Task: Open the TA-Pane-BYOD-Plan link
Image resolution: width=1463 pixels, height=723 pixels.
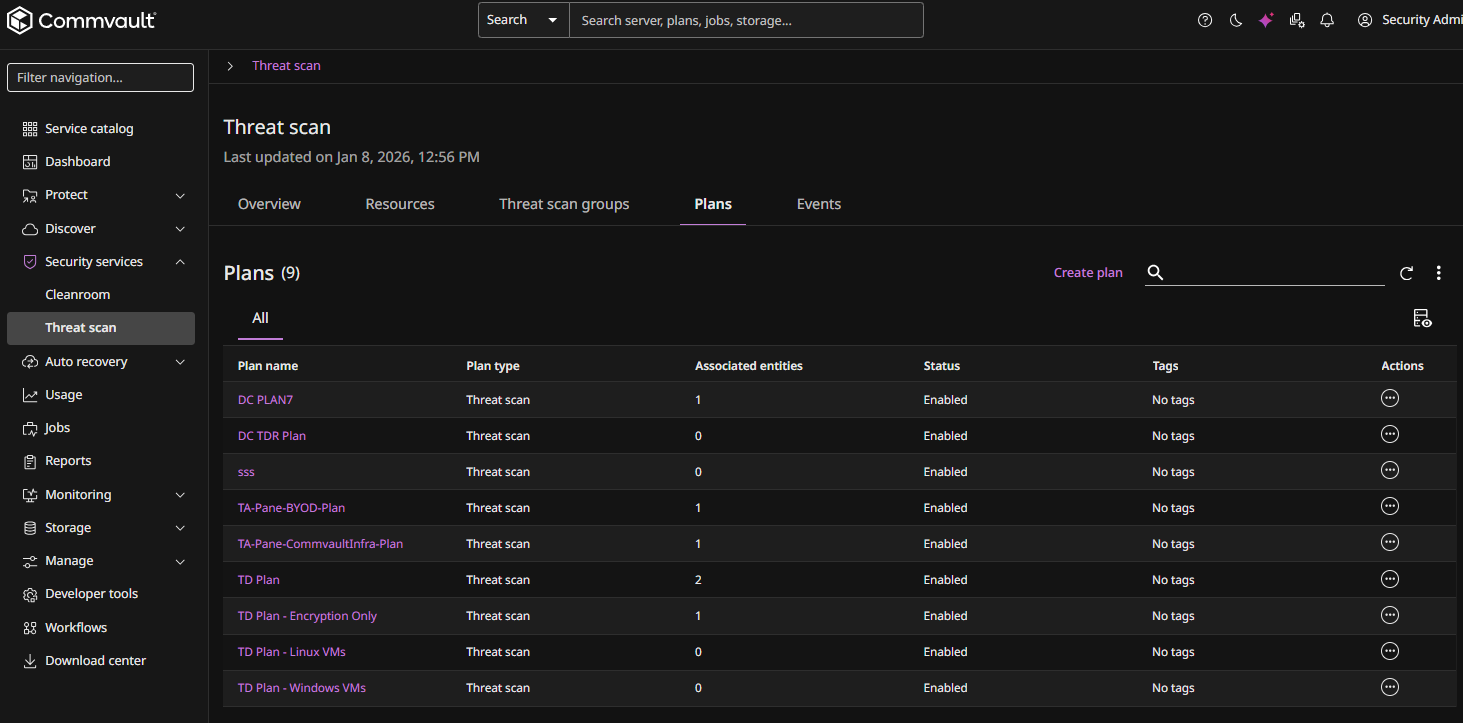Action: [x=291, y=508]
